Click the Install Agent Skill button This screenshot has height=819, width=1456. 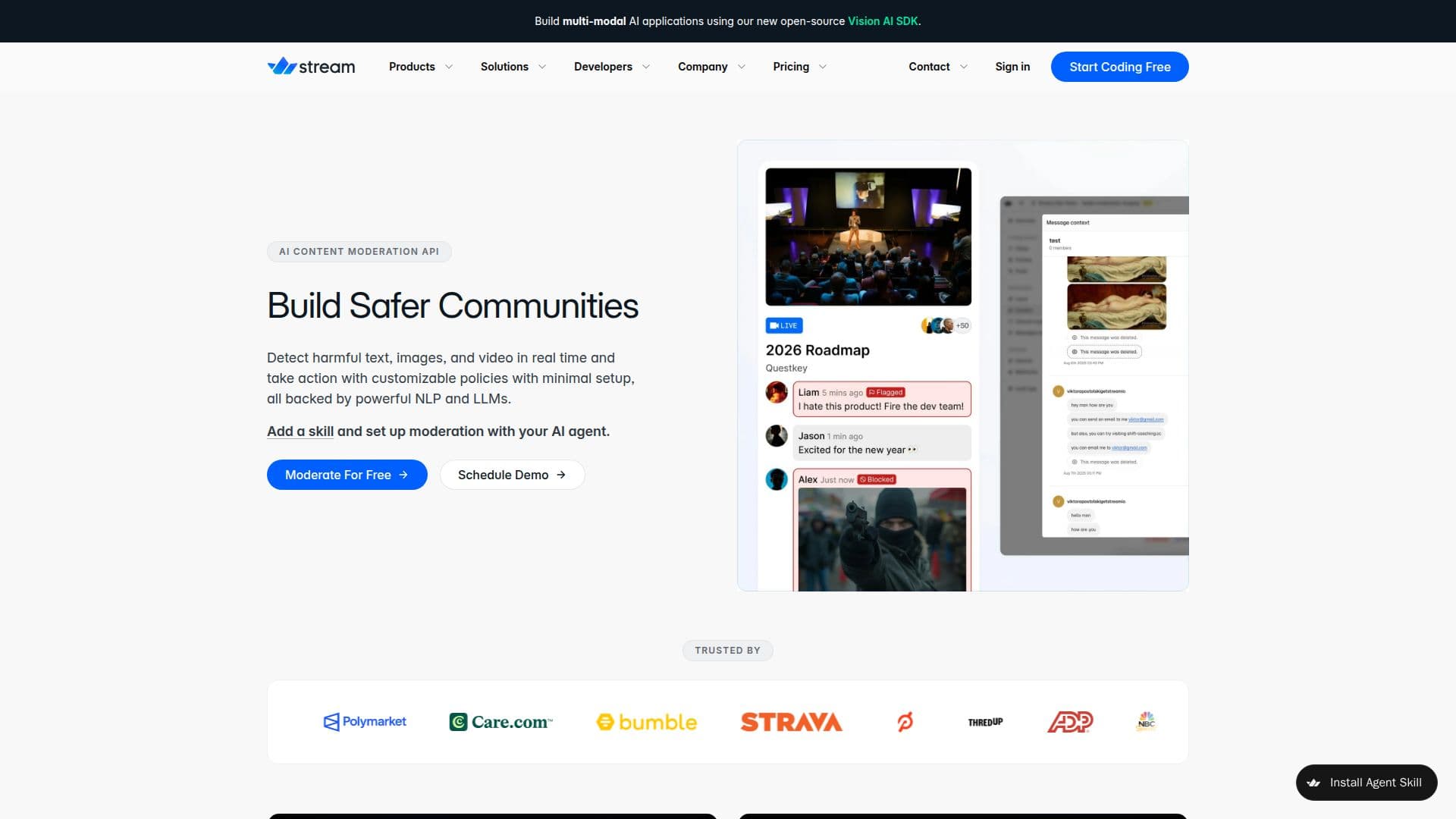1367,783
